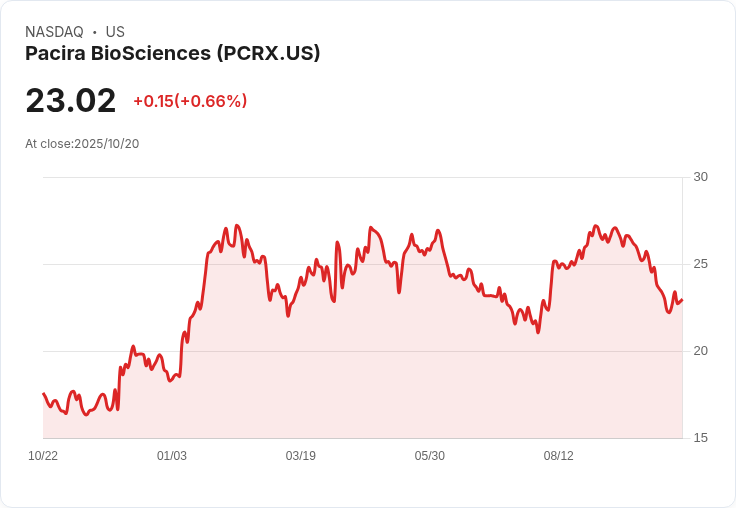Image resolution: width=736 pixels, height=508 pixels.
Task: Click the 05/30 date axis label
Action: coord(429,456)
